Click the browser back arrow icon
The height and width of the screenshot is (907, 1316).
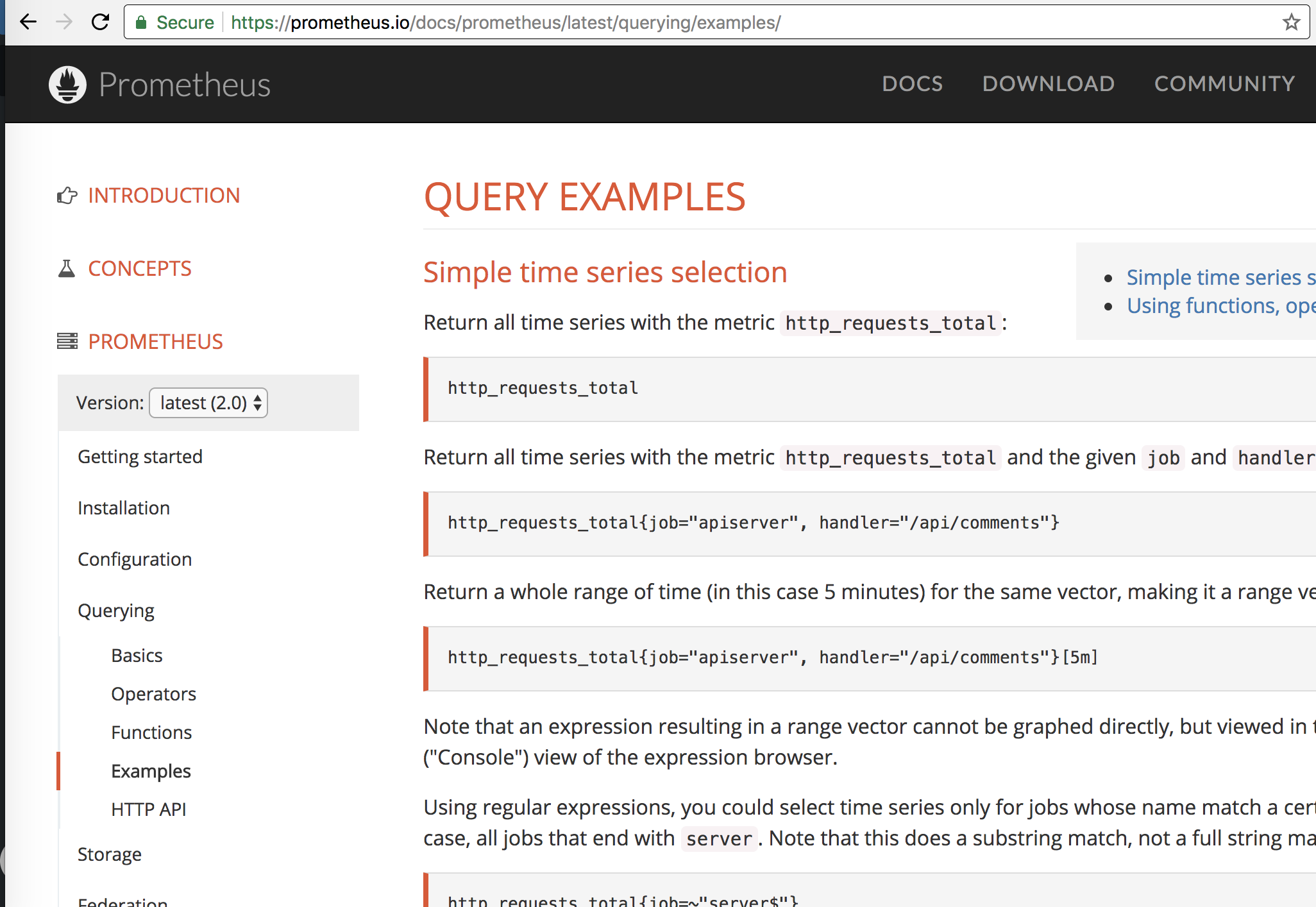(x=28, y=22)
